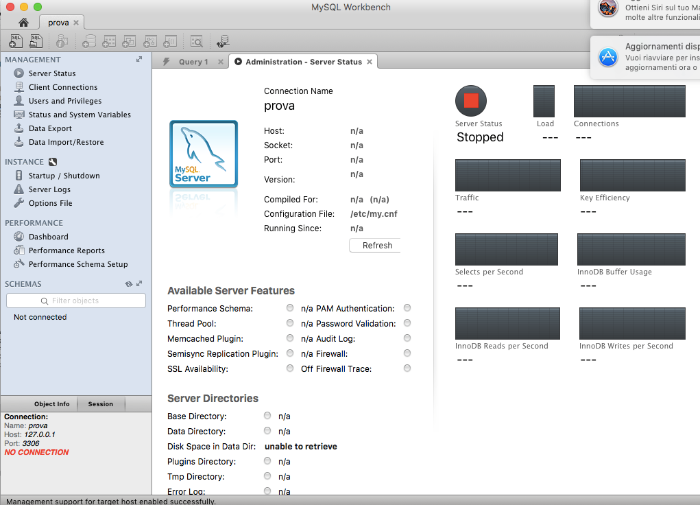Click the Audit Log status indicator
Screen dimensions: 700x505
(407, 338)
